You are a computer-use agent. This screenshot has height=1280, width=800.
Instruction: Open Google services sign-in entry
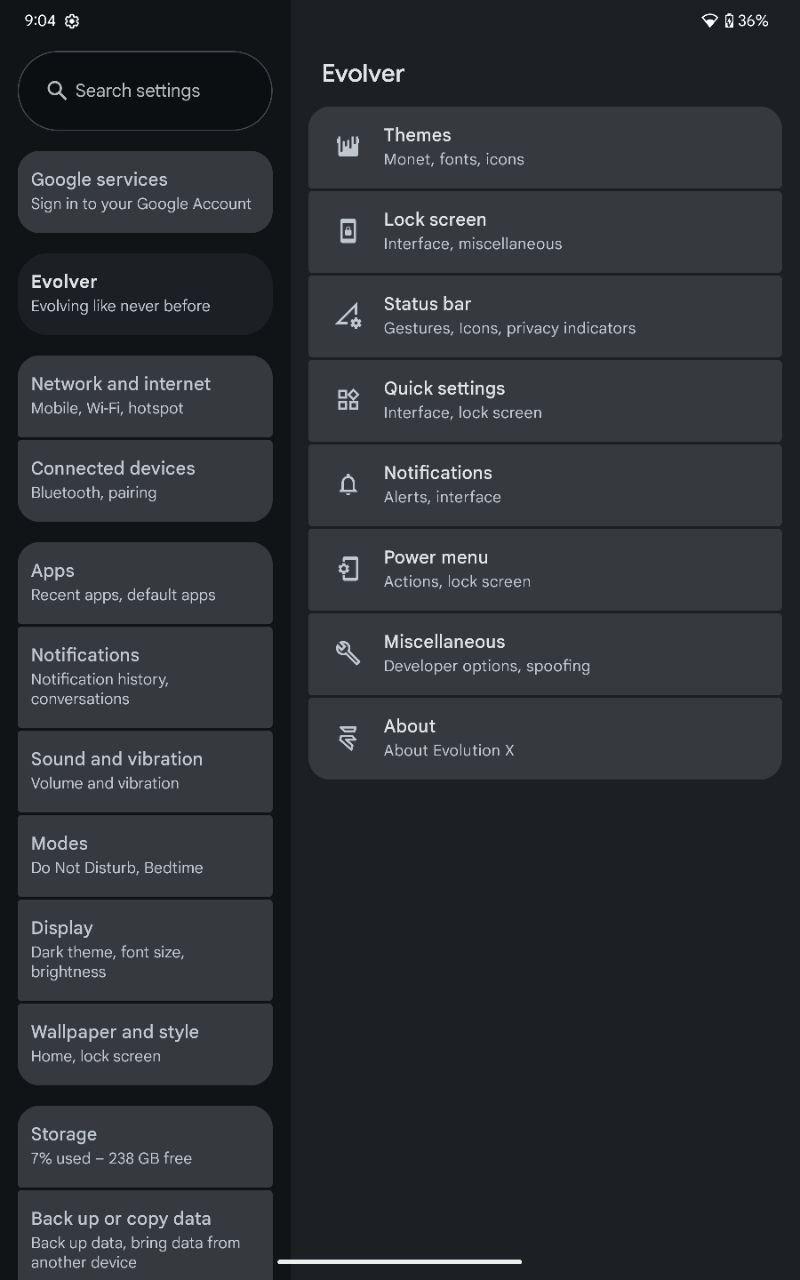pos(145,192)
